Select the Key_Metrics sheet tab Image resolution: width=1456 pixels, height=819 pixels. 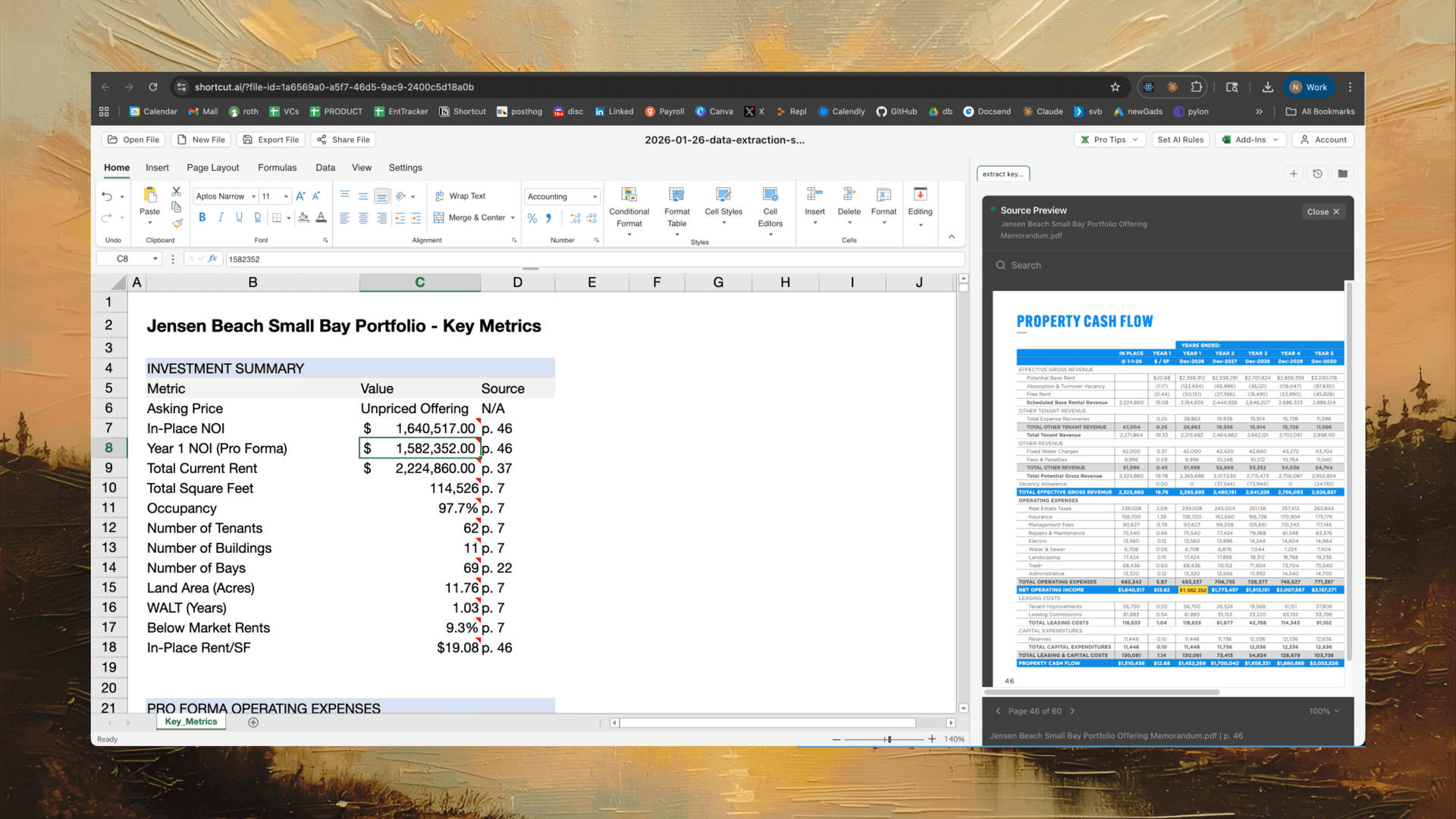(190, 721)
